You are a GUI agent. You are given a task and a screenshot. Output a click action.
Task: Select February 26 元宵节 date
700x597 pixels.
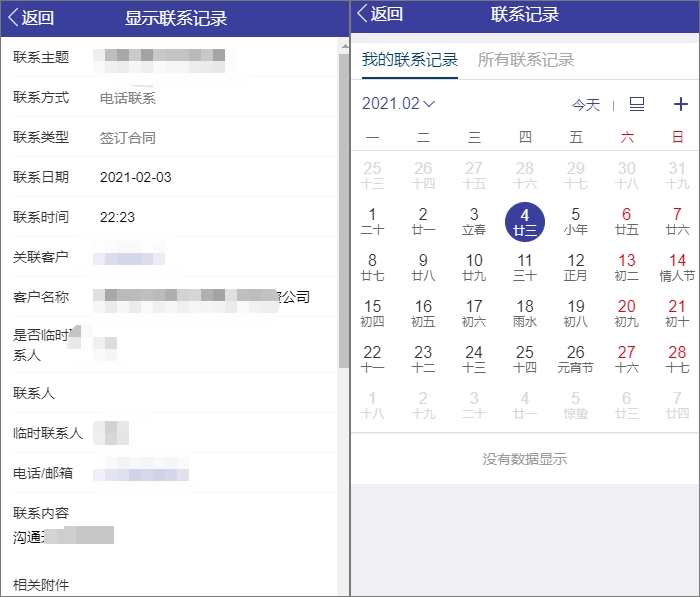click(575, 359)
